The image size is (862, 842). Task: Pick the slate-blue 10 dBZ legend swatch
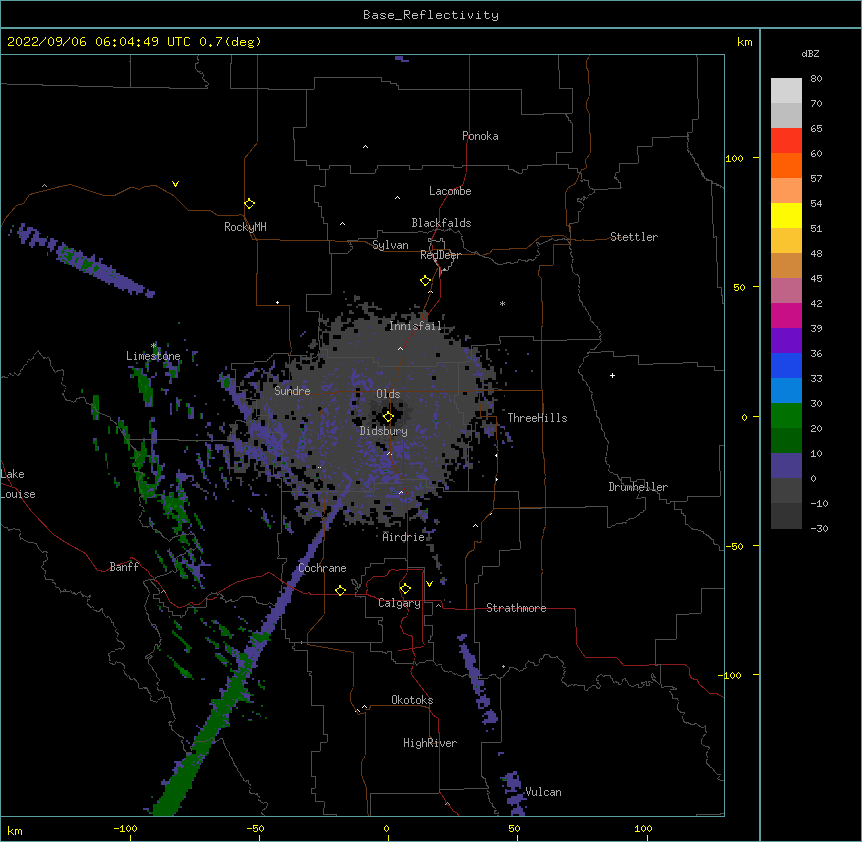(786, 466)
